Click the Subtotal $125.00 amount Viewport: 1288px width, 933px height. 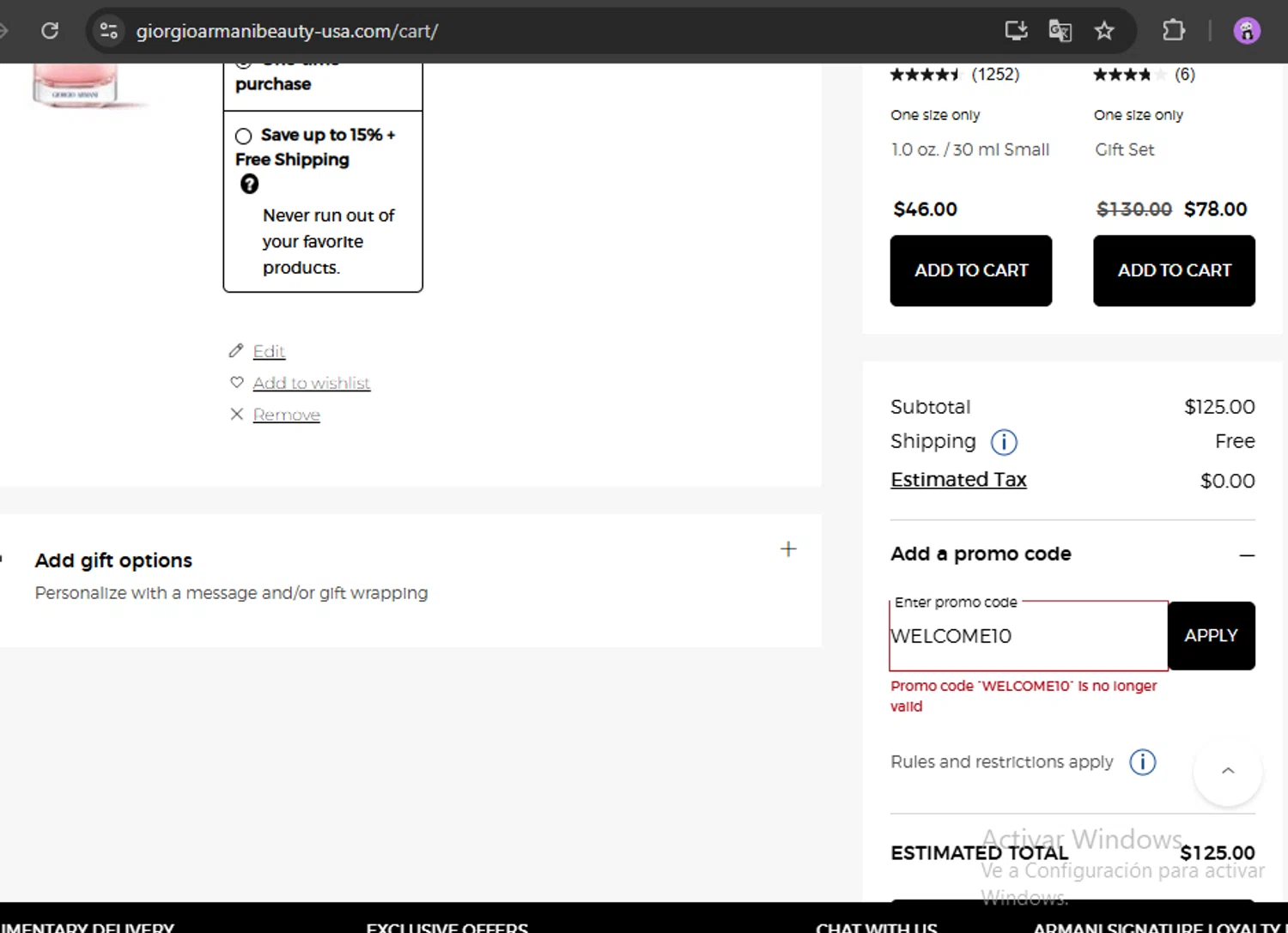[x=1219, y=407]
